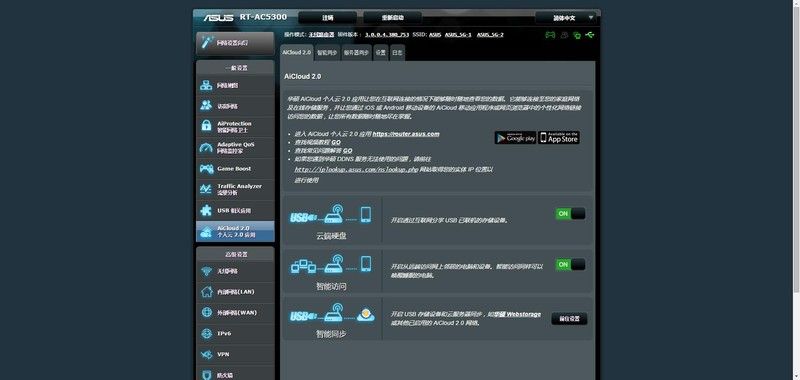Open the USB puzzle-piece application icon
This screenshot has width=800, height=380.
[x=206, y=210]
